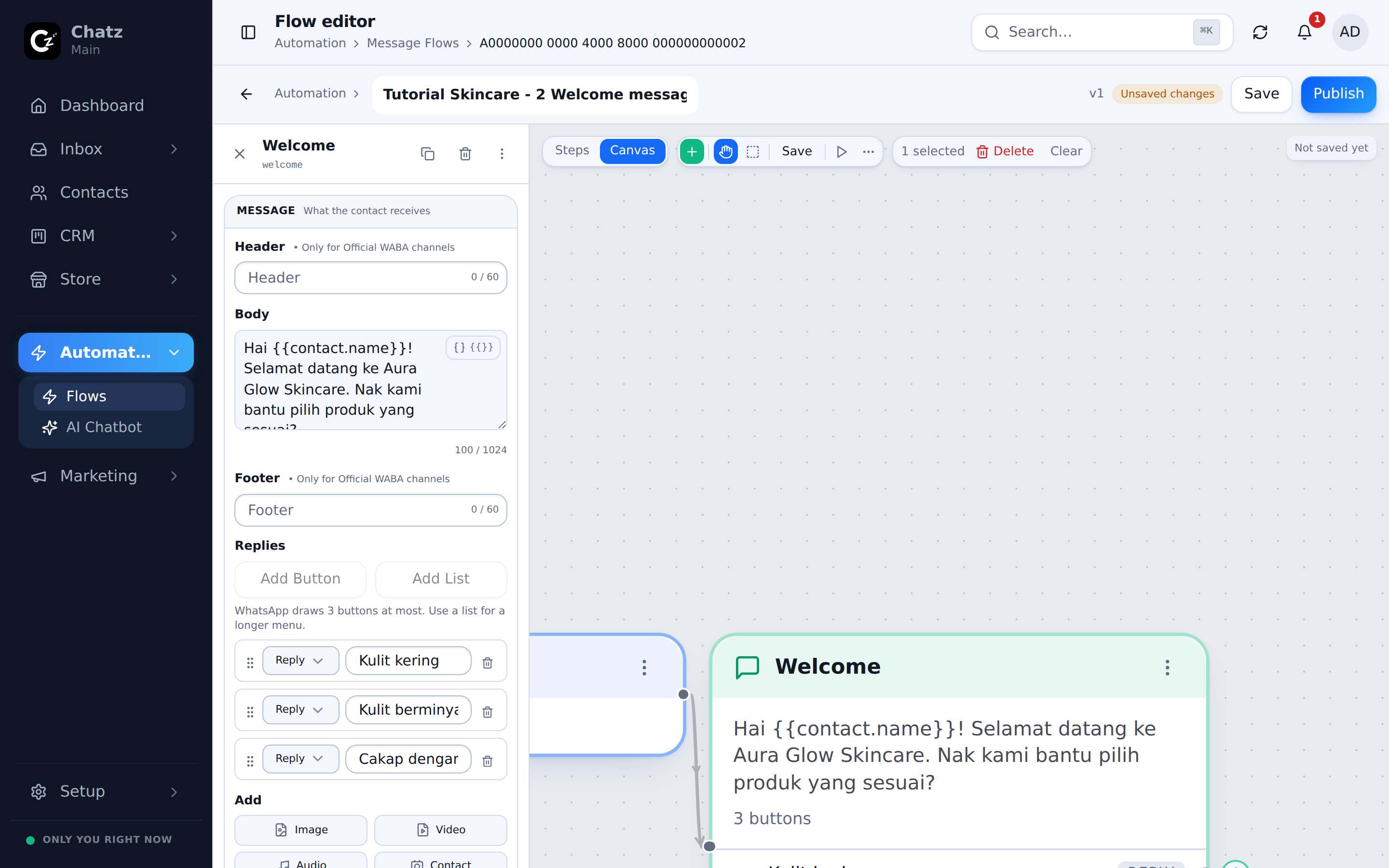Add an Image attachment

coord(300,829)
